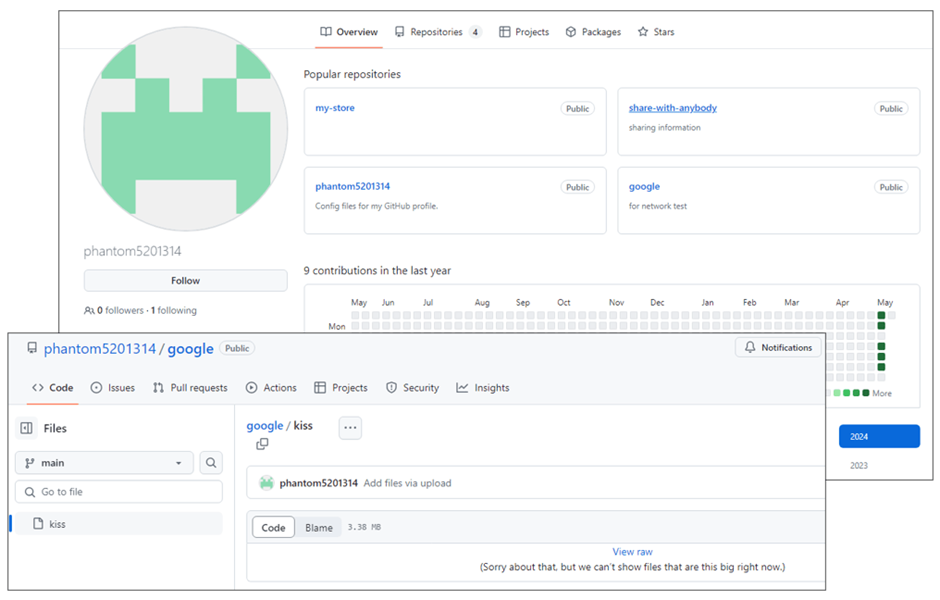Screen dimensions: 940x600
Task: Click google breadcrumb link above file
Action: pyautogui.click(x=264, y=426)
